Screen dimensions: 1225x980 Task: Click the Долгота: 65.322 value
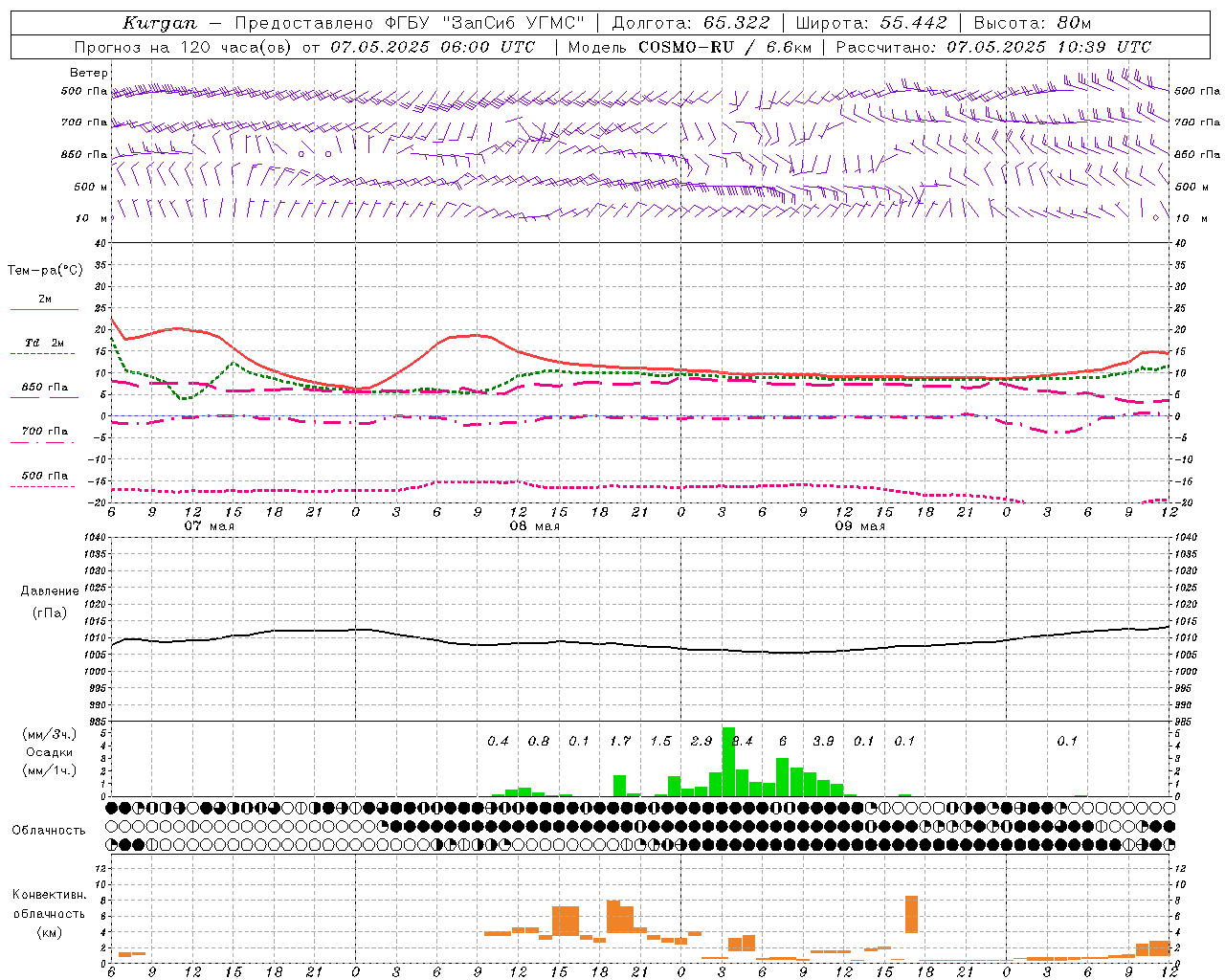click(690, 23)
